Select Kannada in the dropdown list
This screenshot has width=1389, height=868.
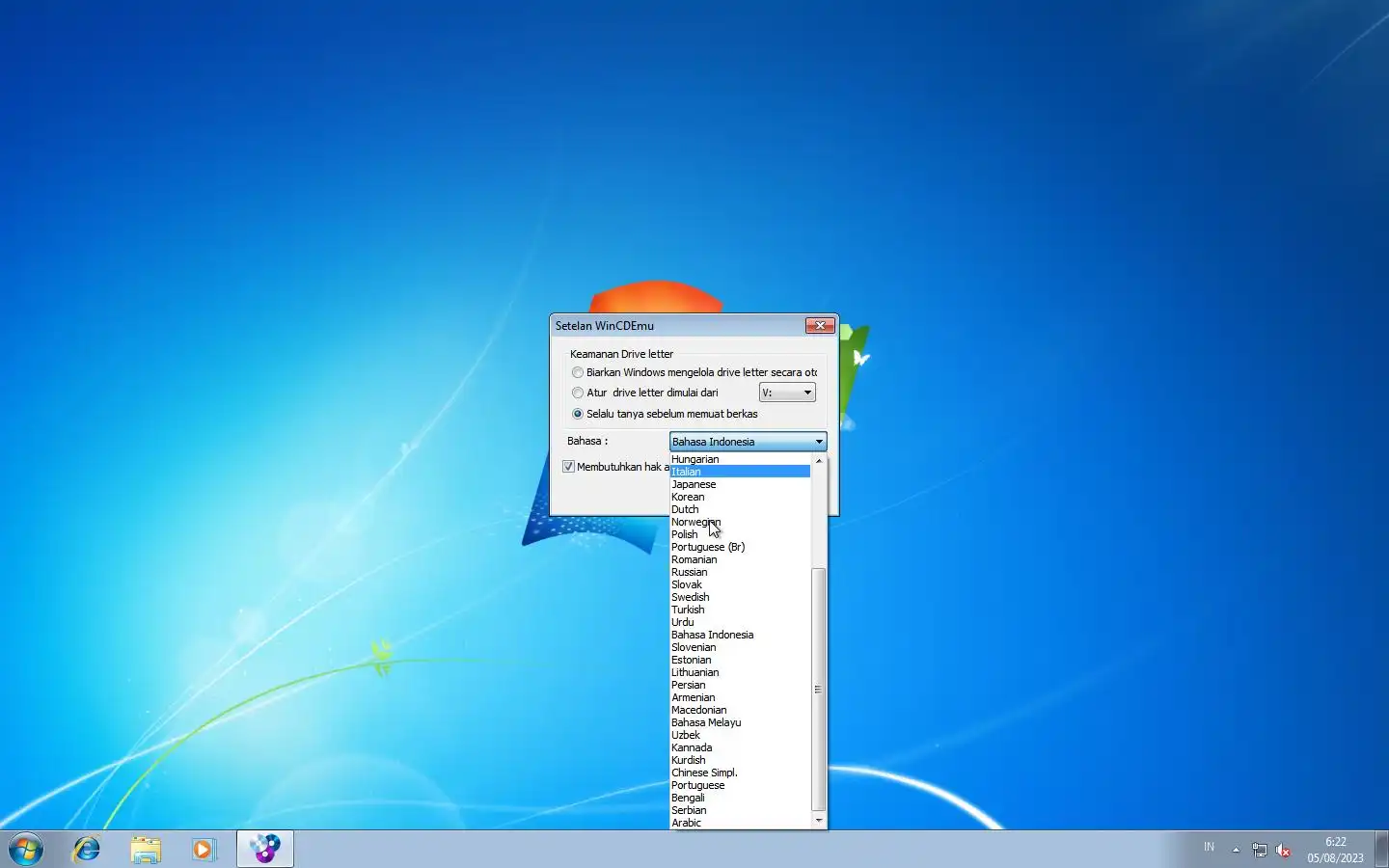coord(740,747)
